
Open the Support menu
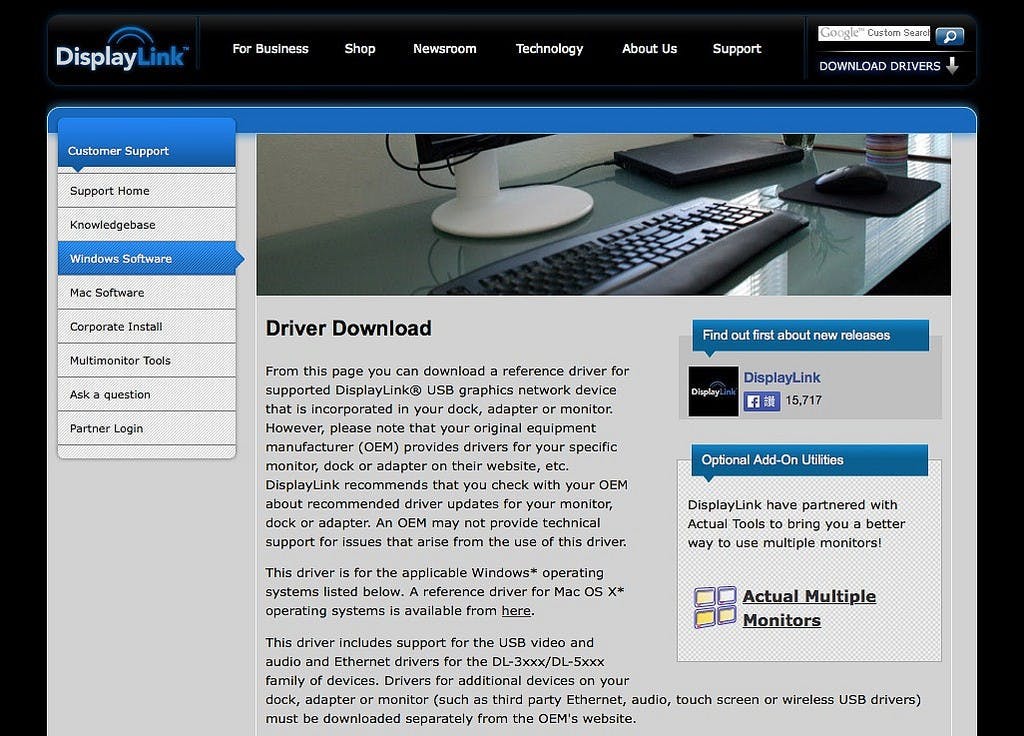737,49
